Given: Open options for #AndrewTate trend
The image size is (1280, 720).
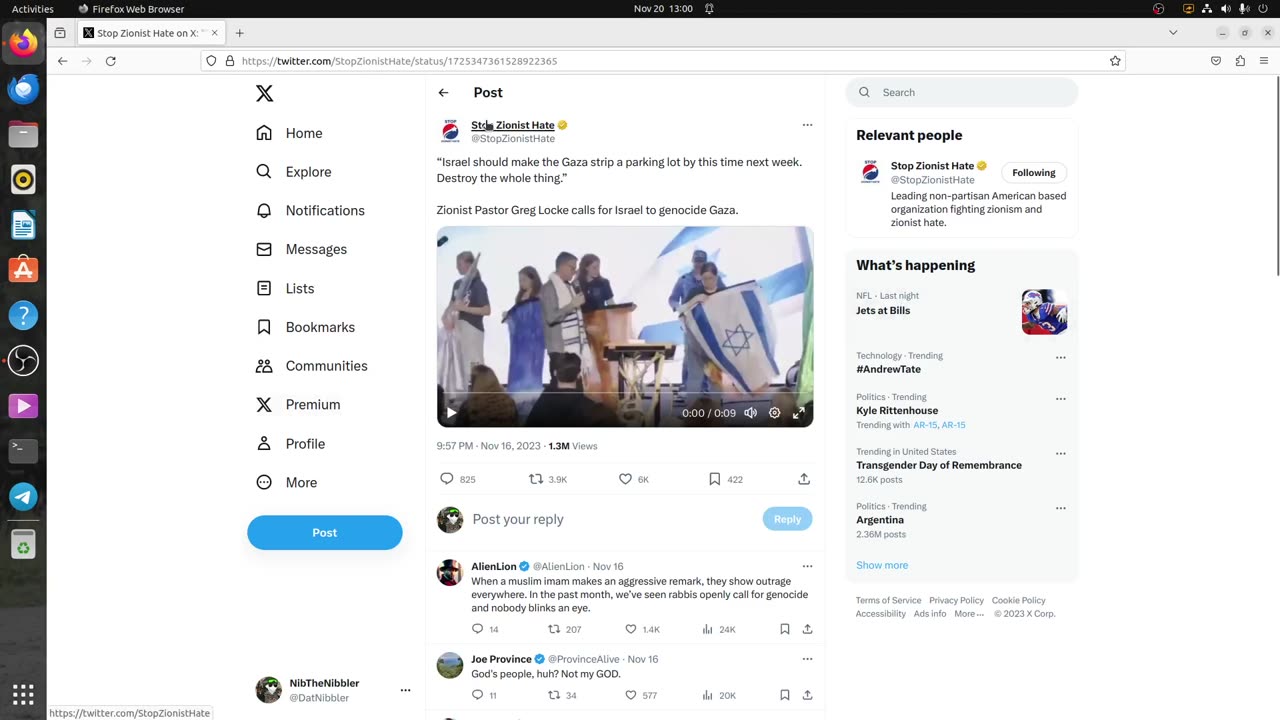Looking at the screenshot, I should coord(1061,357).
